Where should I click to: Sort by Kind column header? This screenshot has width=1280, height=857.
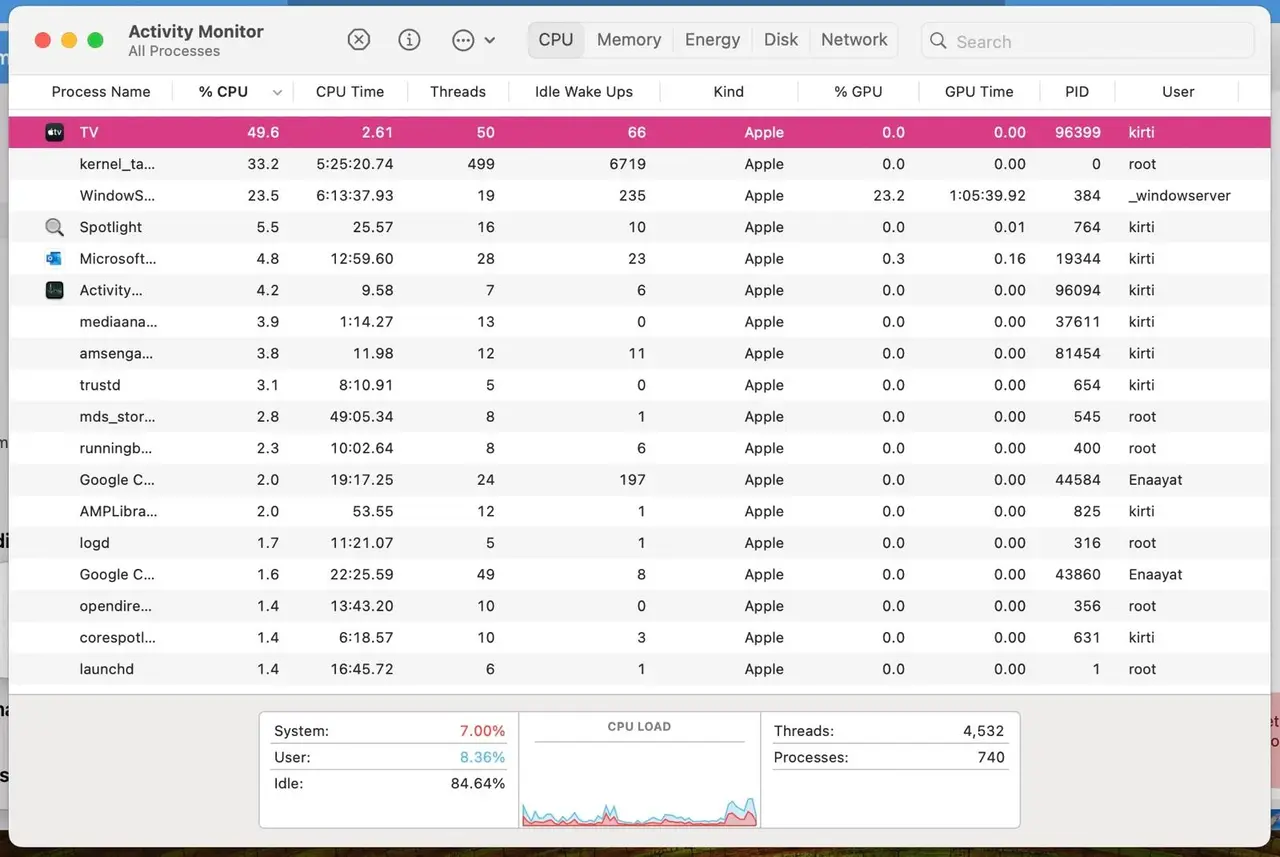[729, 91]
